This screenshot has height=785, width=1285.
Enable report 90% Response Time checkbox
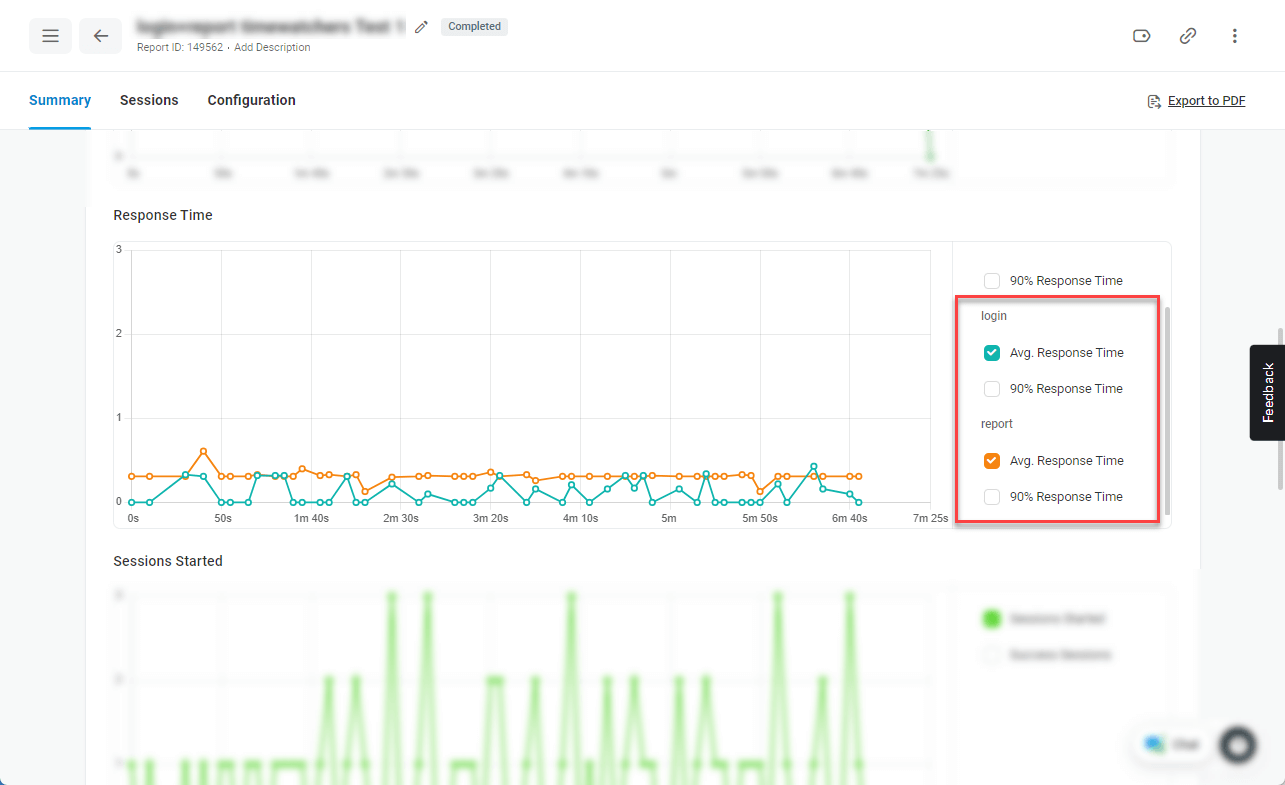[992, 497]
